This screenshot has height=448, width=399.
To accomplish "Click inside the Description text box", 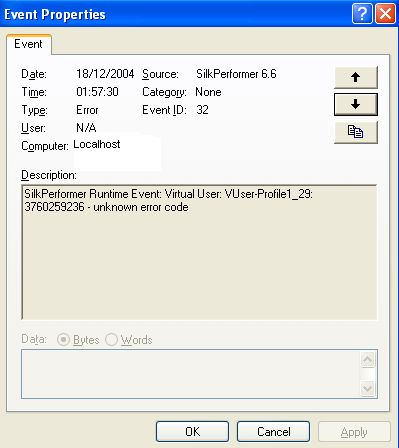I will point(199,252).
